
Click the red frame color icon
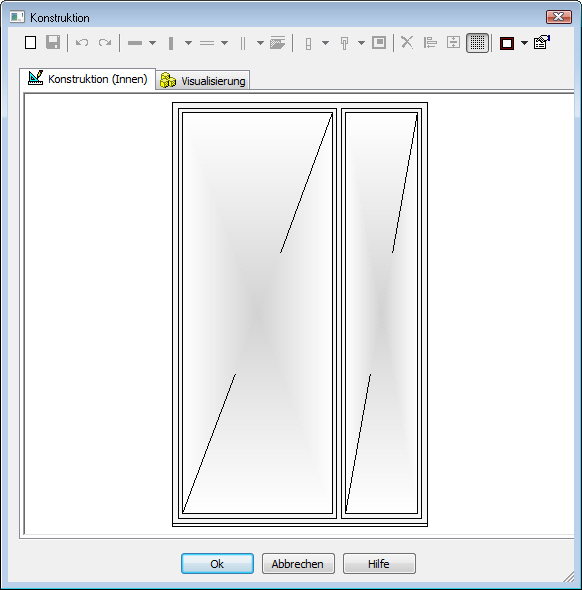(507, 43)
